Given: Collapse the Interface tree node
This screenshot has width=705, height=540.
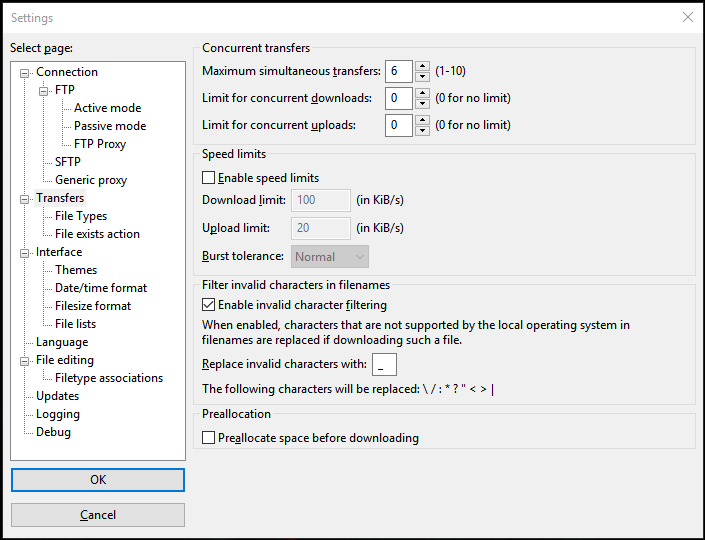Looking at the screenshot, I should (25, 252).
